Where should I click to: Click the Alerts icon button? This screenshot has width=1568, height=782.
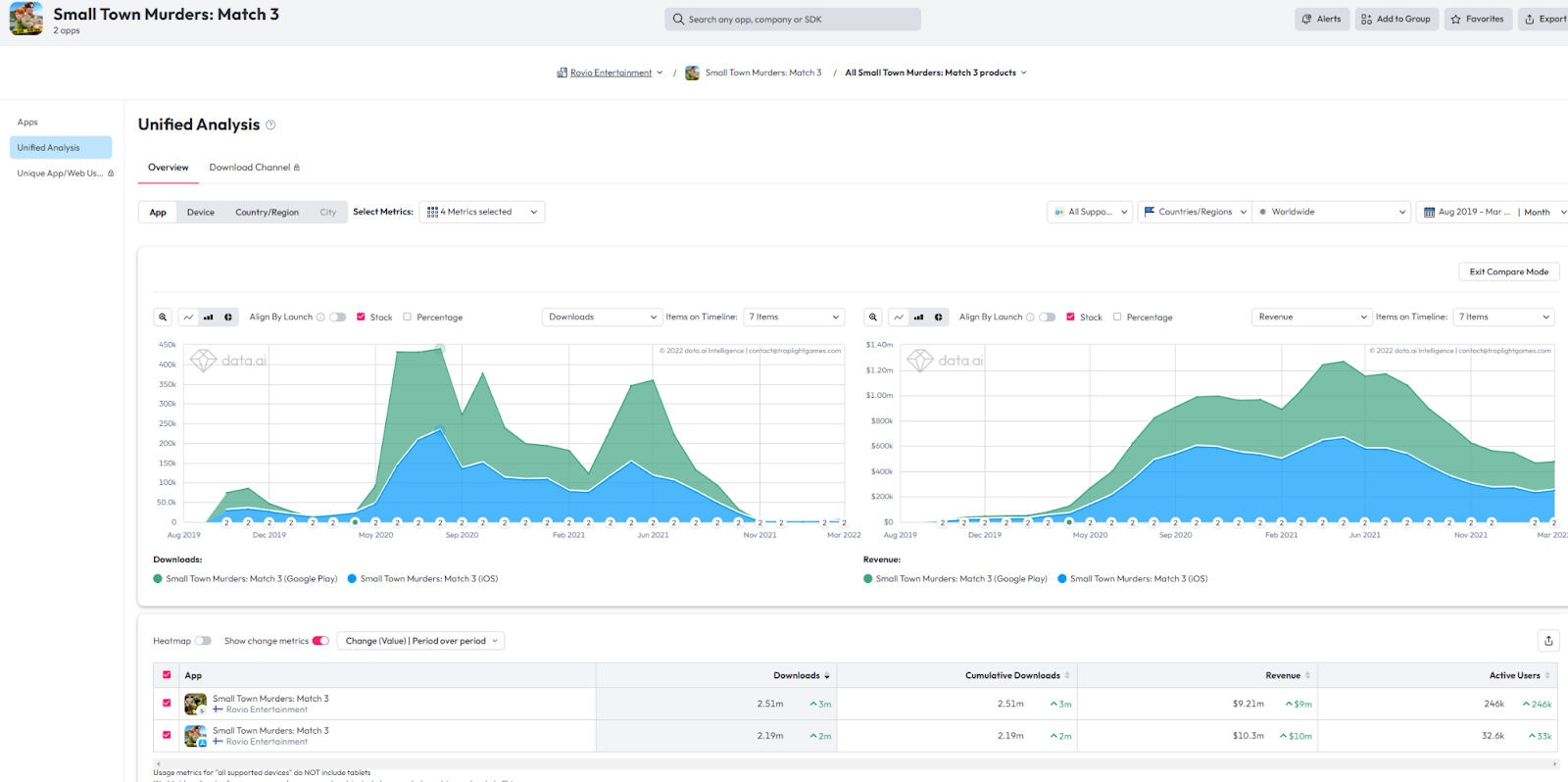tap(1321, 19)
